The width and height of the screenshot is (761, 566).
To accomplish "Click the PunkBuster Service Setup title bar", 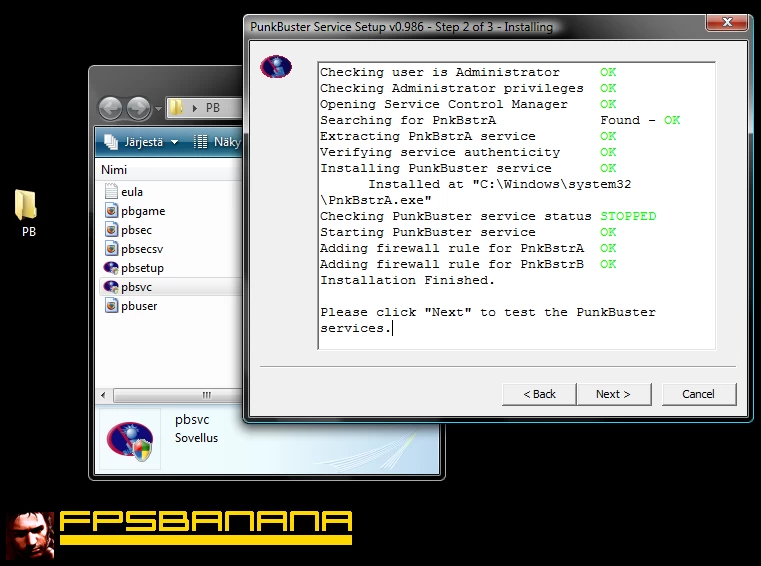I will [x=476, y=26].
